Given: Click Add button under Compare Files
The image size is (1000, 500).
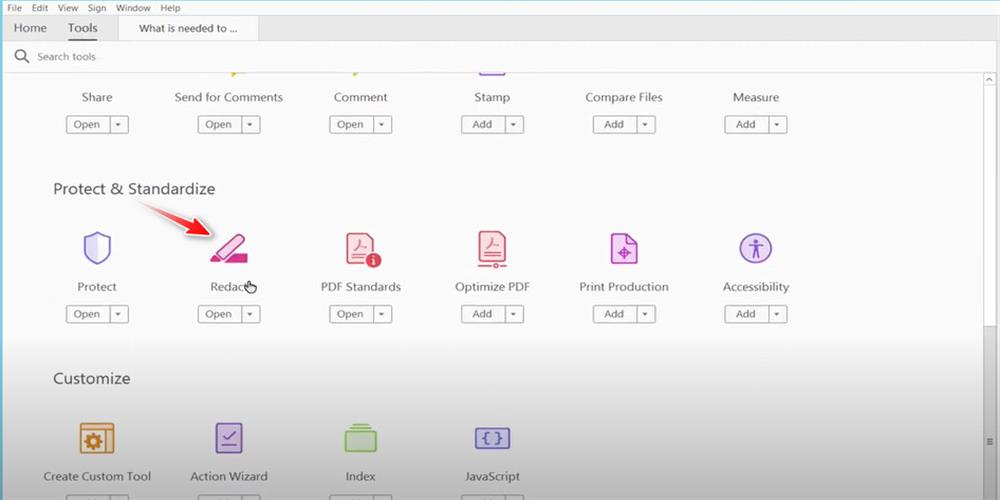Looking at the screenshot, I should coord(615,124).
